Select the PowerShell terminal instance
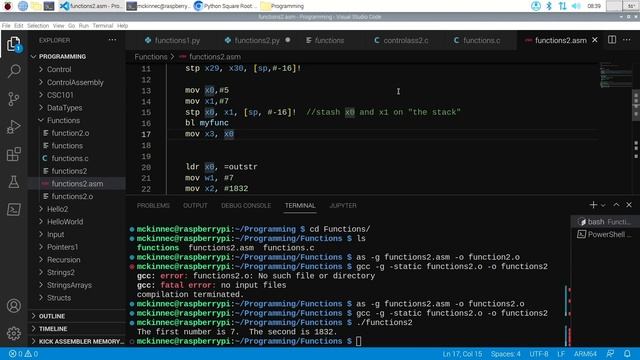 (604, 234)
